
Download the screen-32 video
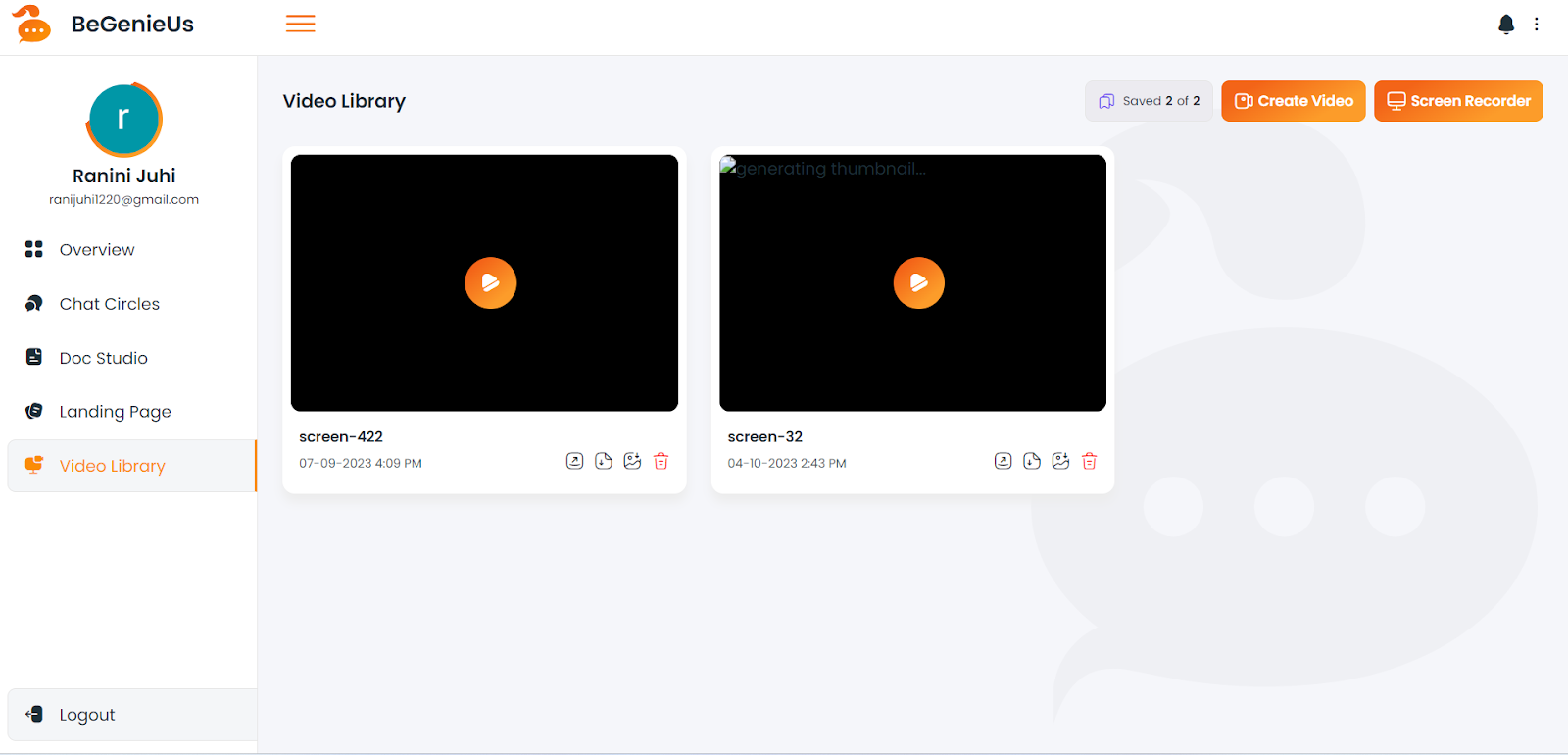1032,461
